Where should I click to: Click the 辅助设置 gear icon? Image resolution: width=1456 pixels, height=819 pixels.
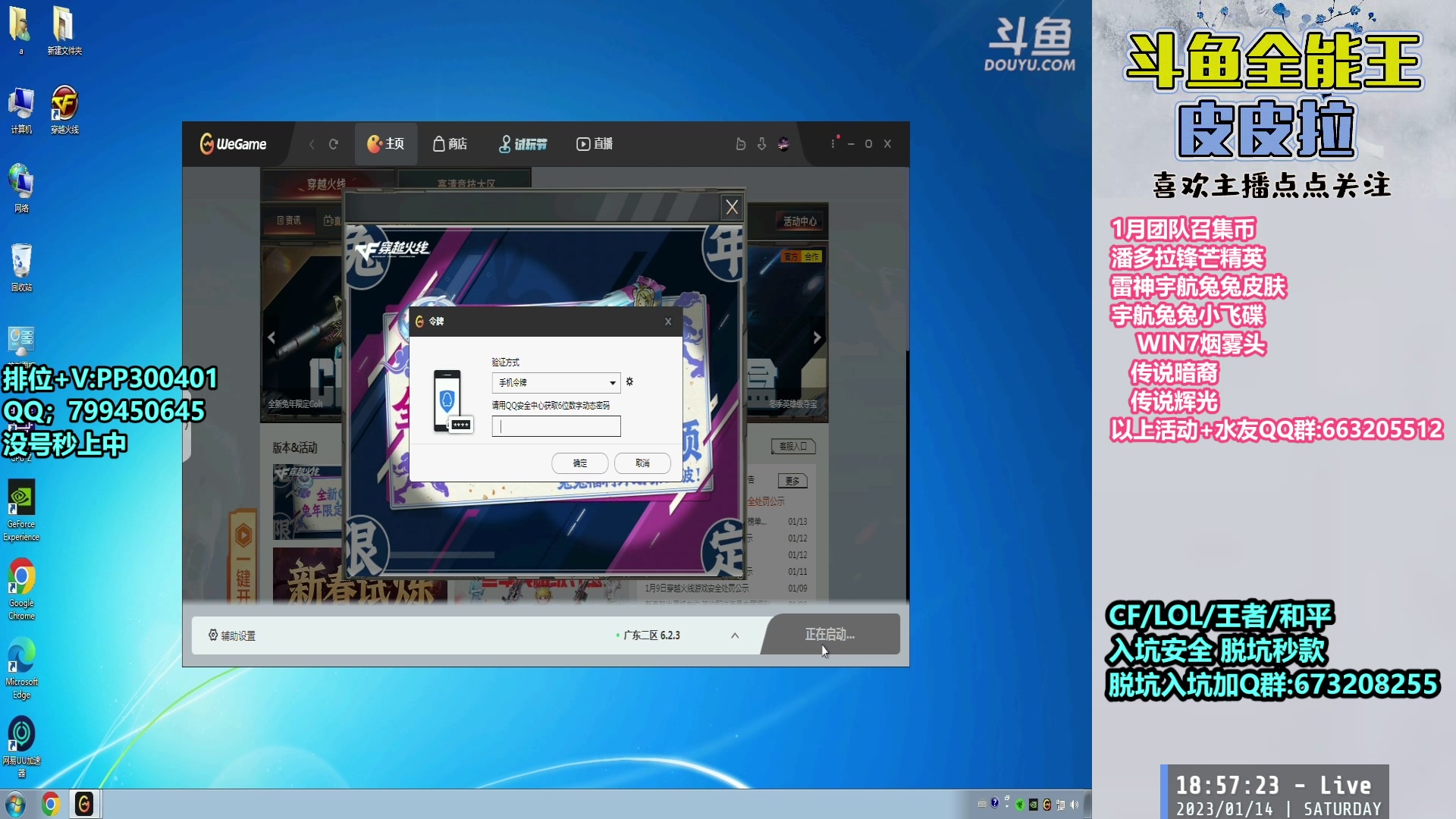point(213,635)
